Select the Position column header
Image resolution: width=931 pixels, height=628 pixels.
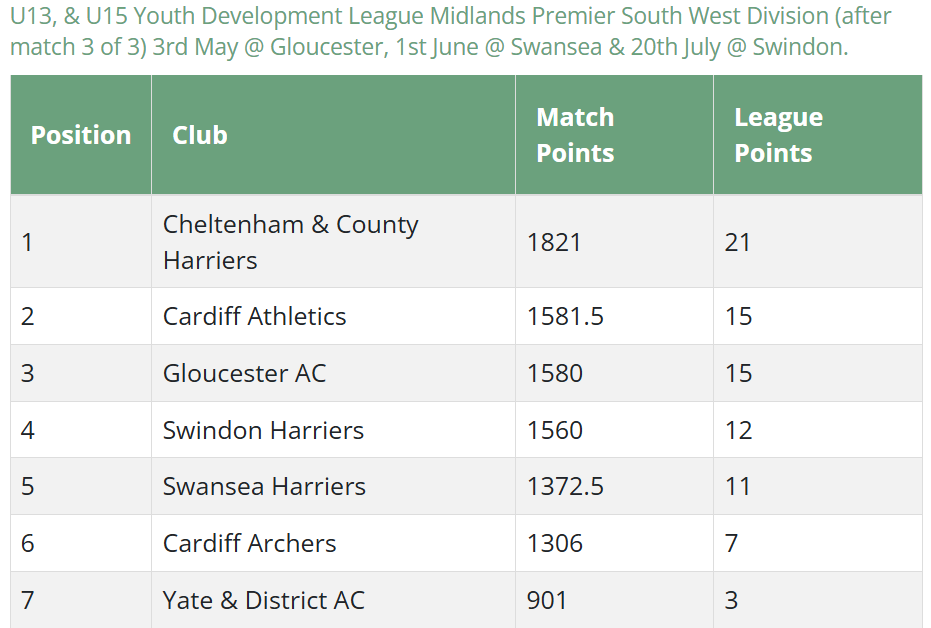[x=81, y=135]
